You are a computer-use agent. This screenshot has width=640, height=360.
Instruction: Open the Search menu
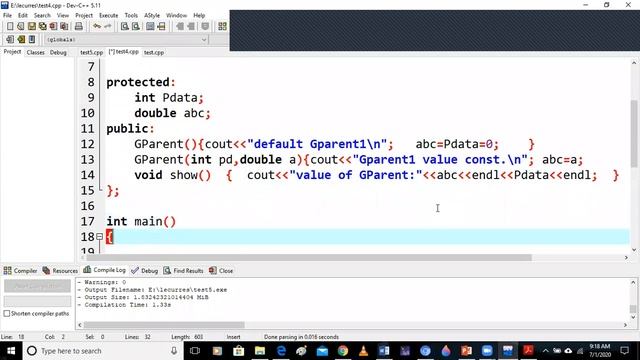[x=42, y=16]
